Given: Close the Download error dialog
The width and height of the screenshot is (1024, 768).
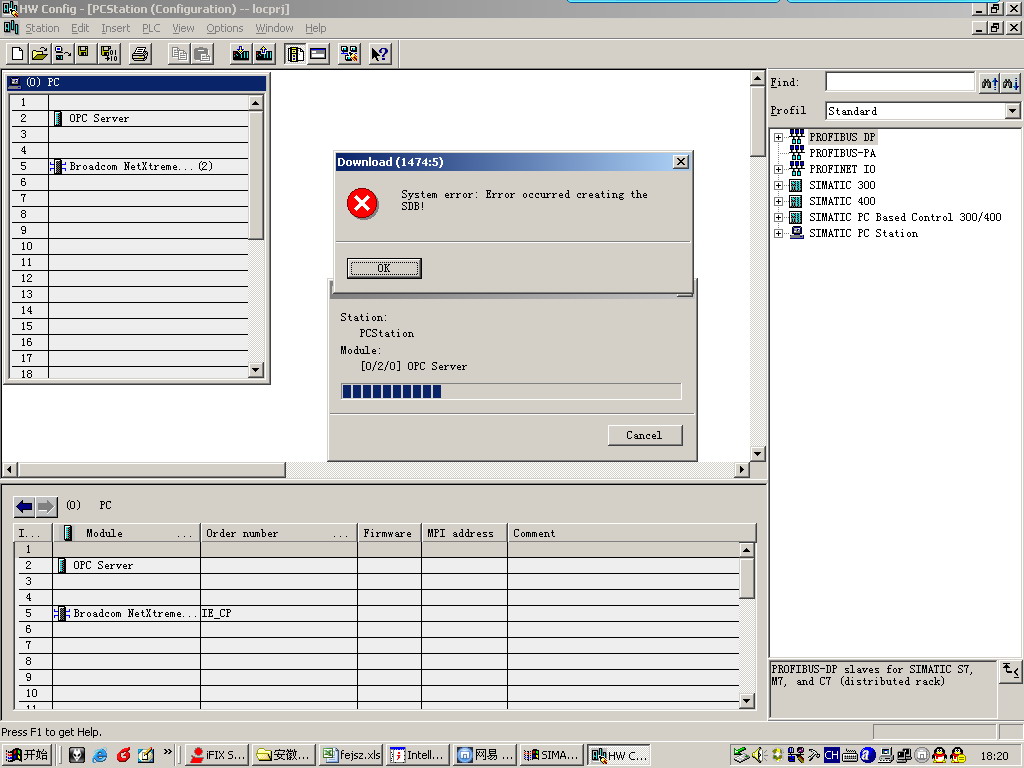Looking at the screenshot, I should point(680,161).
